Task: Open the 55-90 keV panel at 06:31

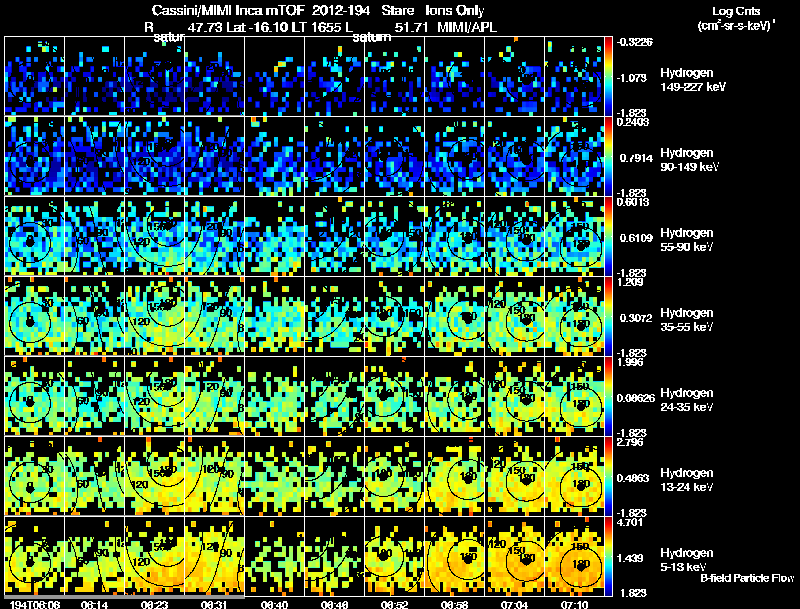Action: click(215, 236)
